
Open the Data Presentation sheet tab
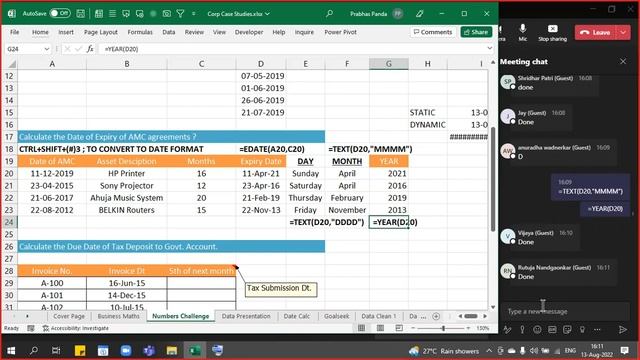click(246, 316)
